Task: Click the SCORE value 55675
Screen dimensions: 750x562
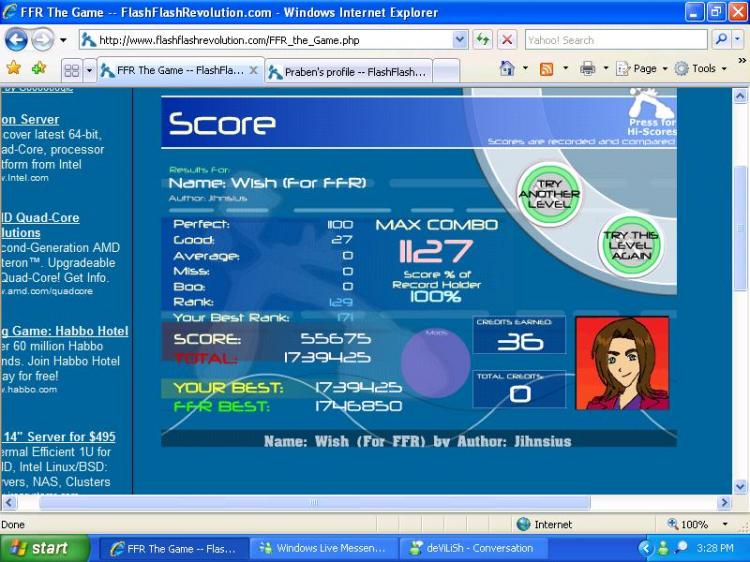Action: pyautogui.click(x=335, y=339)
